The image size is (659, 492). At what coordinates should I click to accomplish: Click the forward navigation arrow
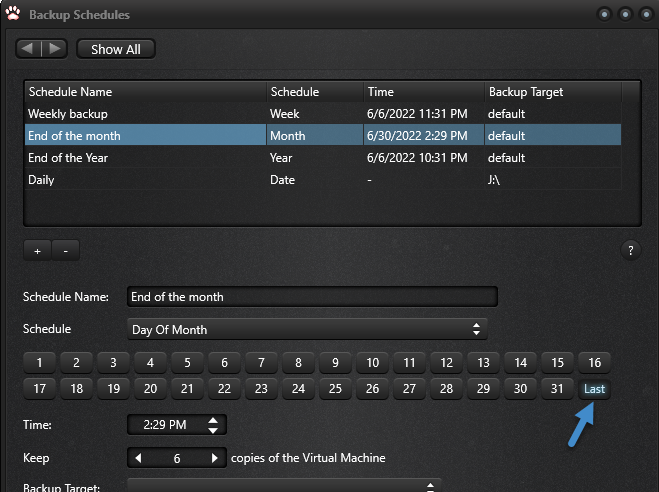[x=54, y=49]
